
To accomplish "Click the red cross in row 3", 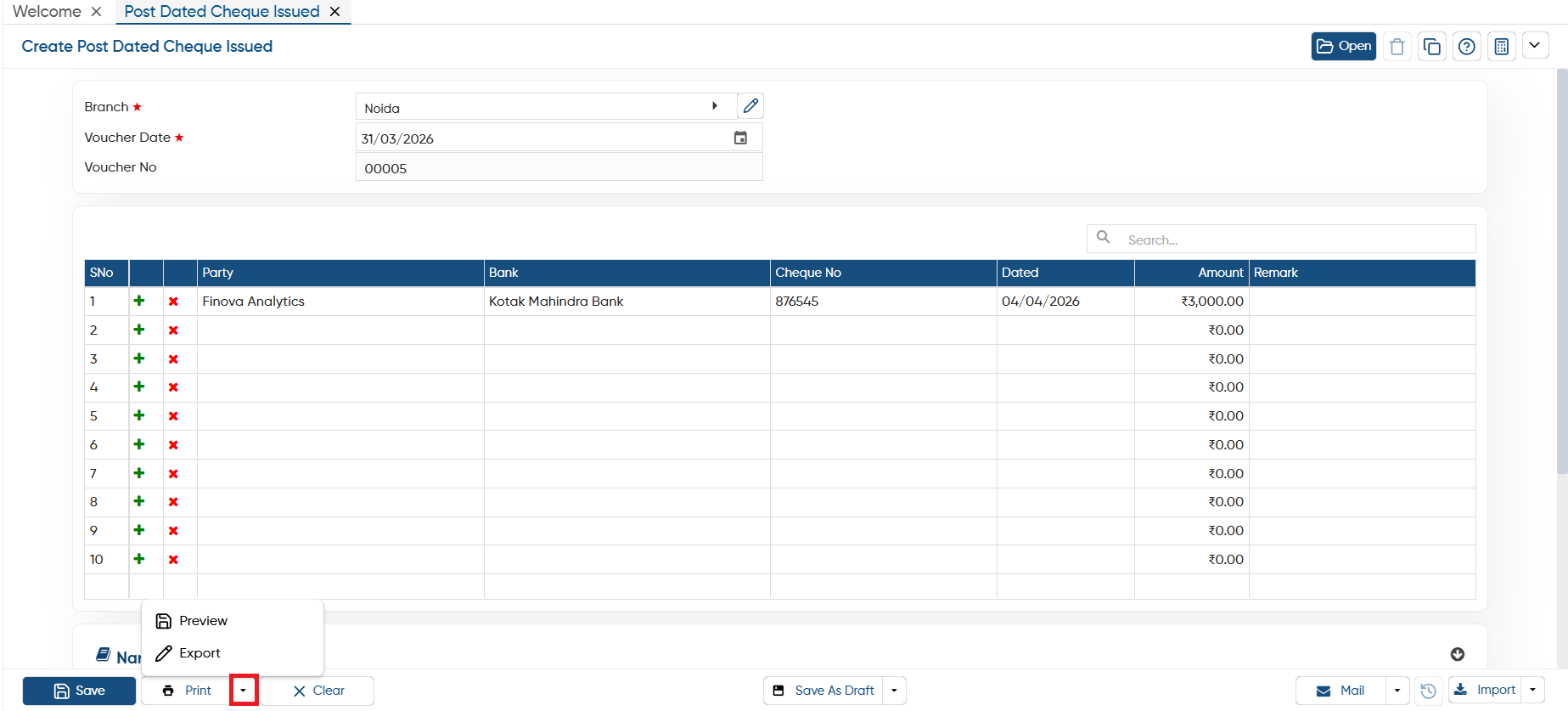I will tap(173, 359).
